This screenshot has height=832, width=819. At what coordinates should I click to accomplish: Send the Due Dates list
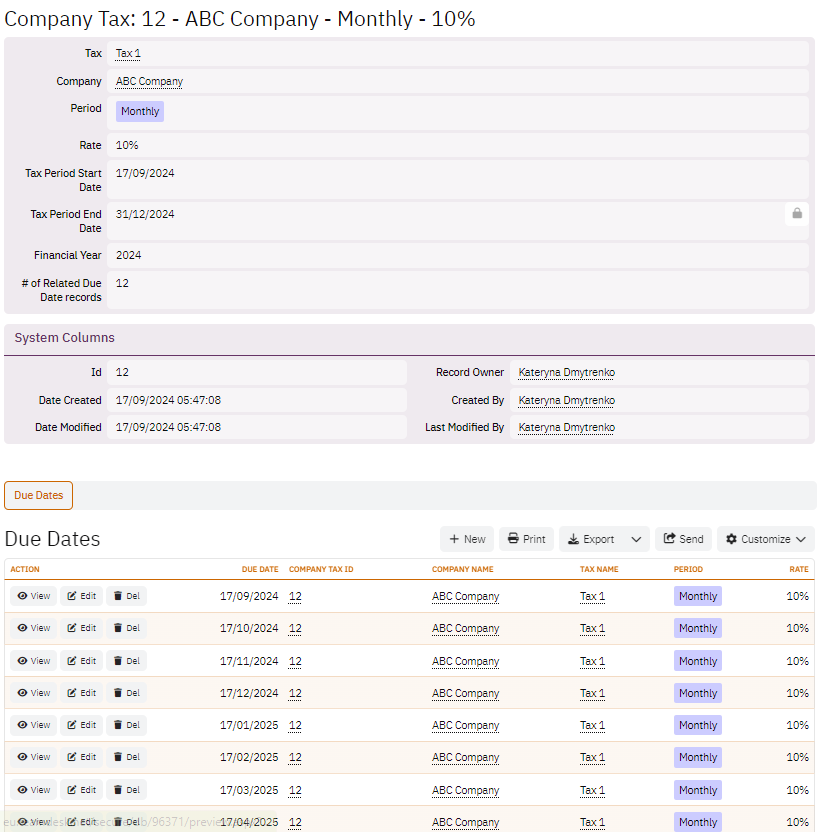click(x=683, y=539)
